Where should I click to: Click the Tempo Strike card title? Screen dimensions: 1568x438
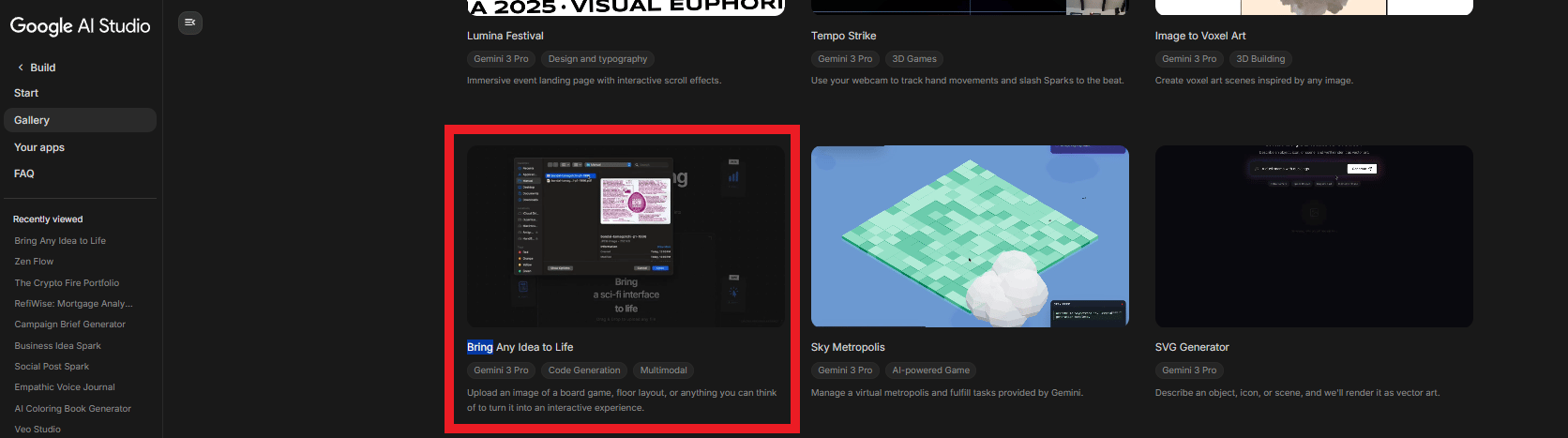click(x=844, y=36)
